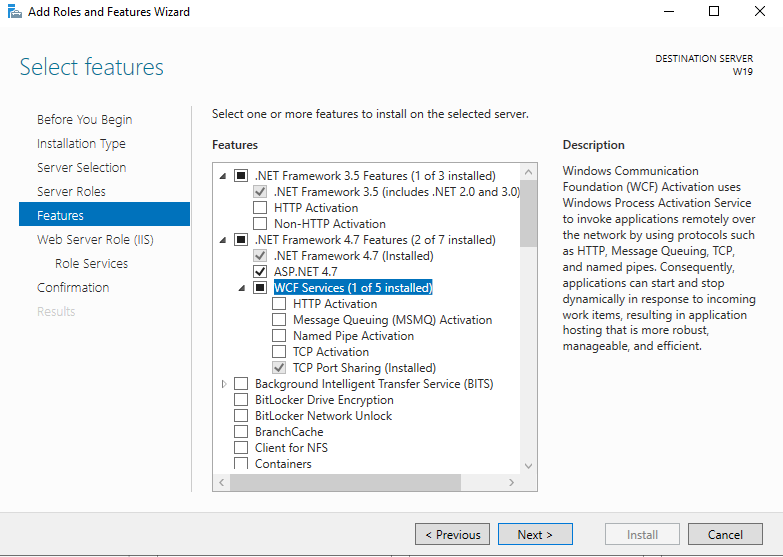The width and height of the screenshot is (783, 557).
Task: Check the Client for NFS box
Action: click(x=241, y=448)
